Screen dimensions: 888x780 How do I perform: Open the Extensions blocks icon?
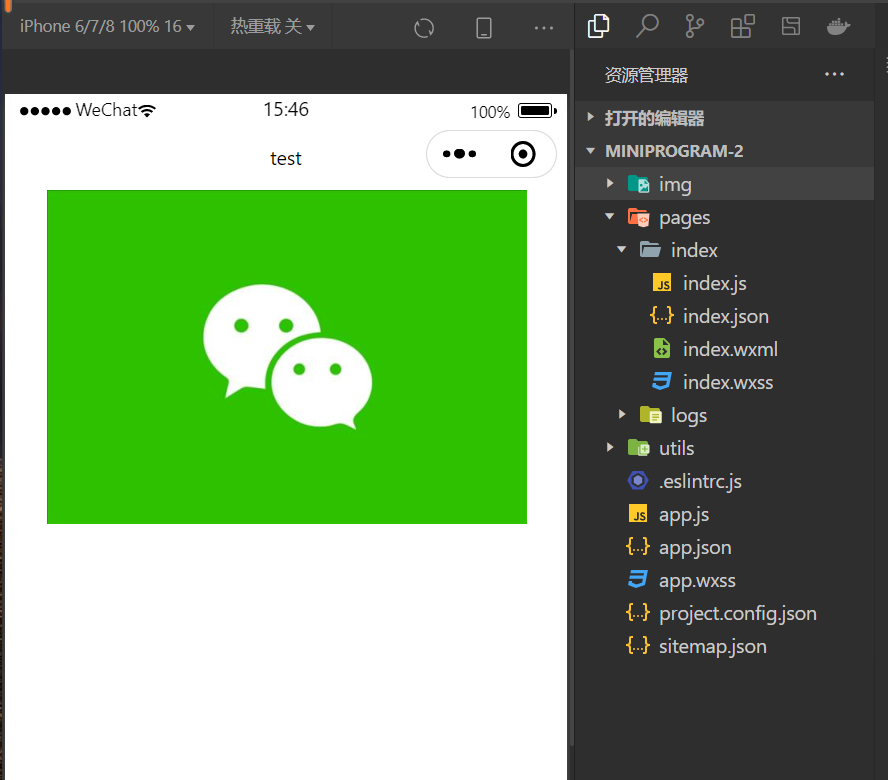click(742, 26)
